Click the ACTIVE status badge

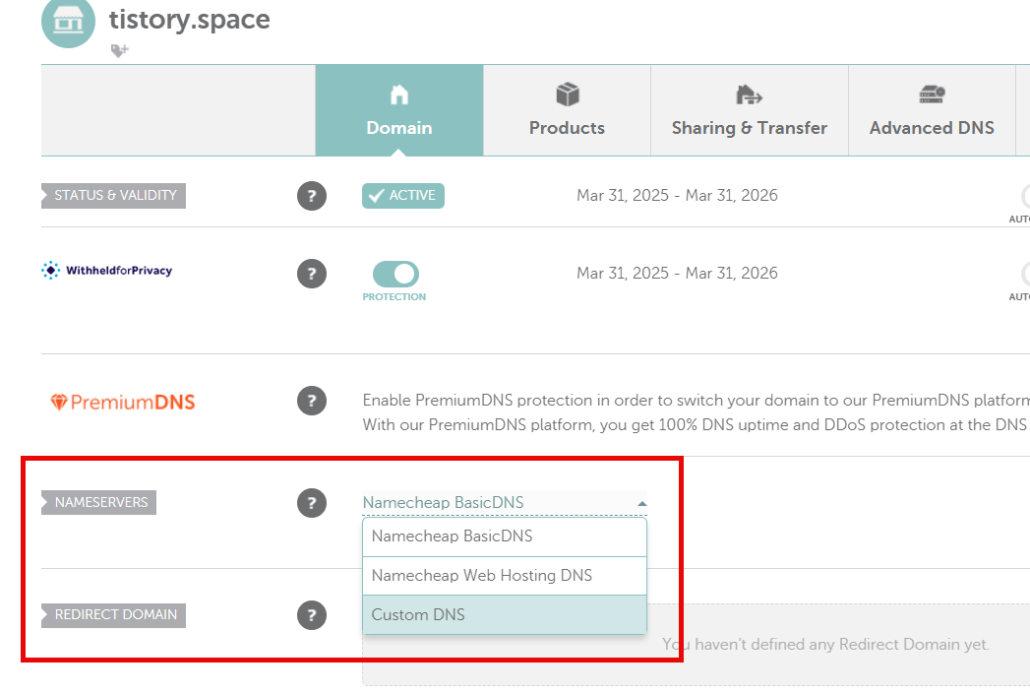tap(403, 196)
